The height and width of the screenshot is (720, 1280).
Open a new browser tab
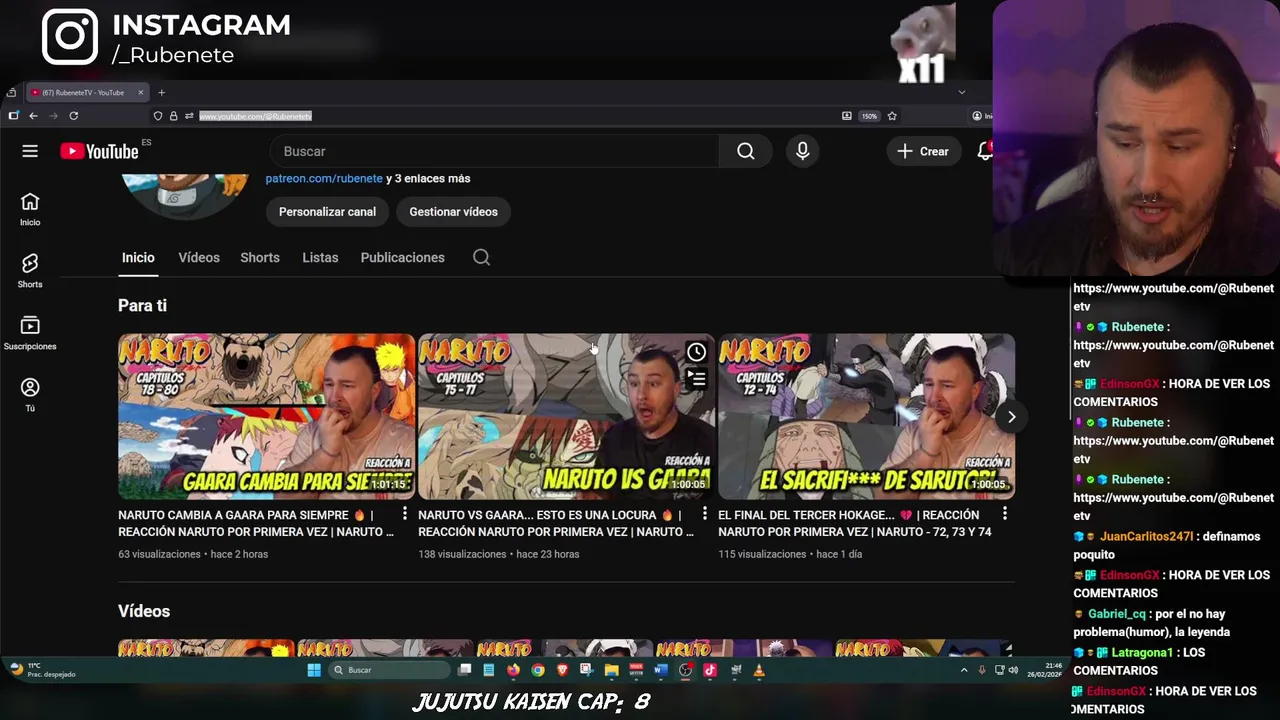(161, 93)
